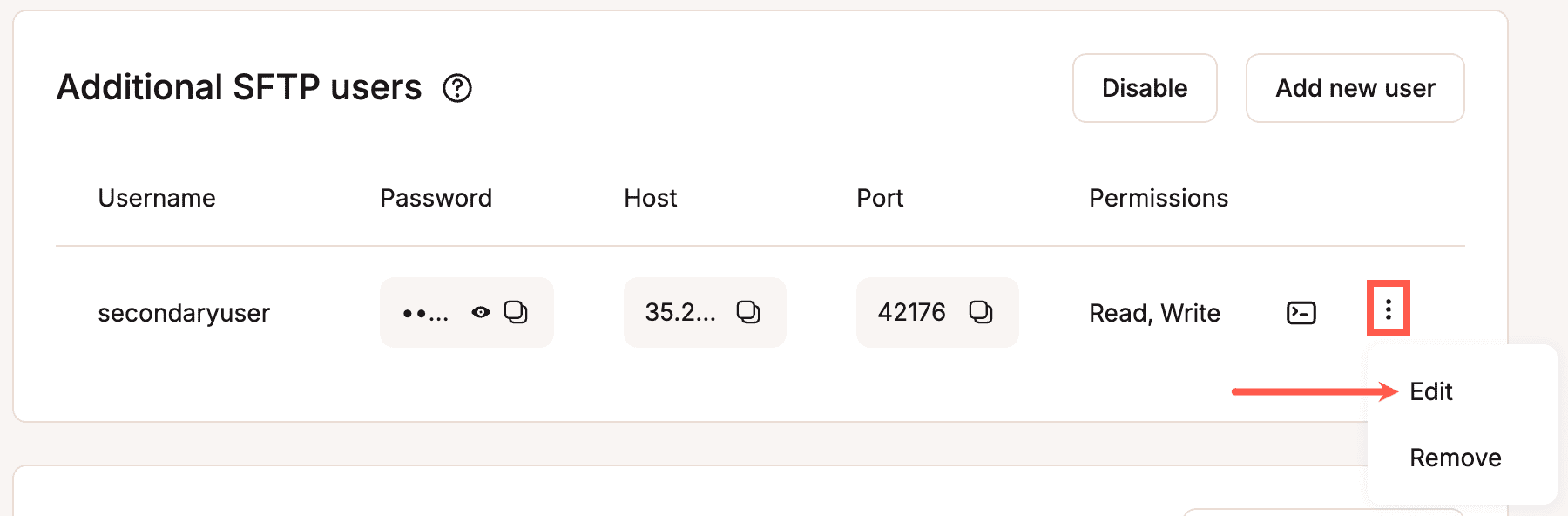Click Add new user
Viewport: 1568px width, 516px height.
click(x=1355, y=88)
